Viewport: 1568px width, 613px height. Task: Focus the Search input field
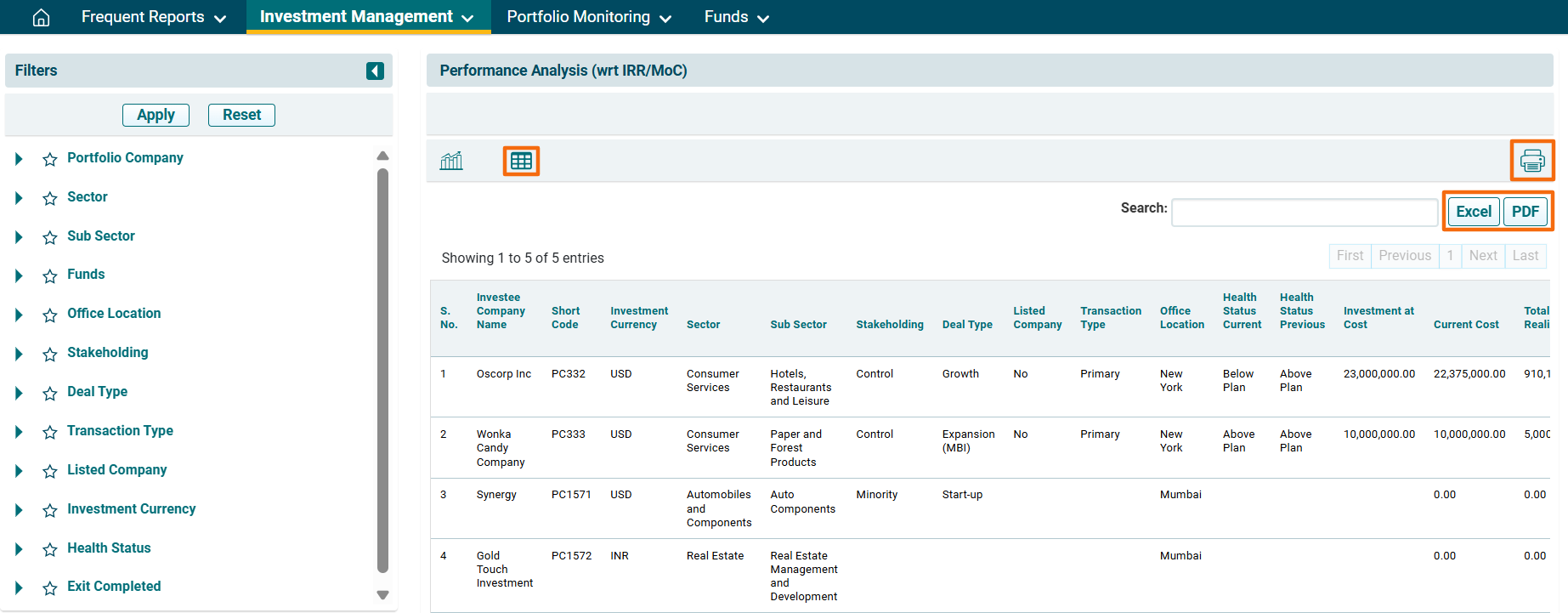pos(1304,213)
